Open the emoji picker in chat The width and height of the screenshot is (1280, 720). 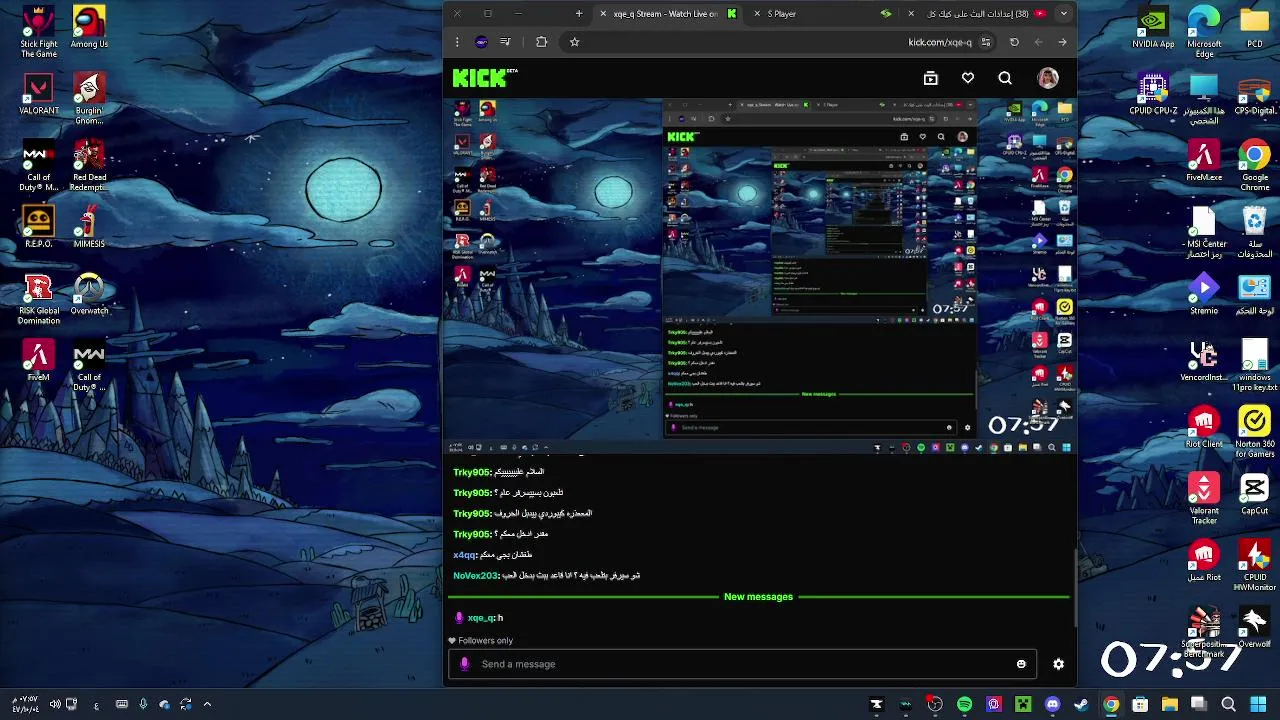pyautogui.click(x=1021, y=664)
